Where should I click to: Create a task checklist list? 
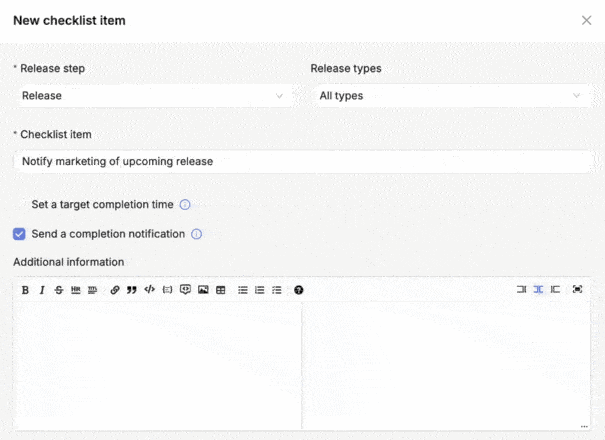pyautogui.click(x=277, y=290)
